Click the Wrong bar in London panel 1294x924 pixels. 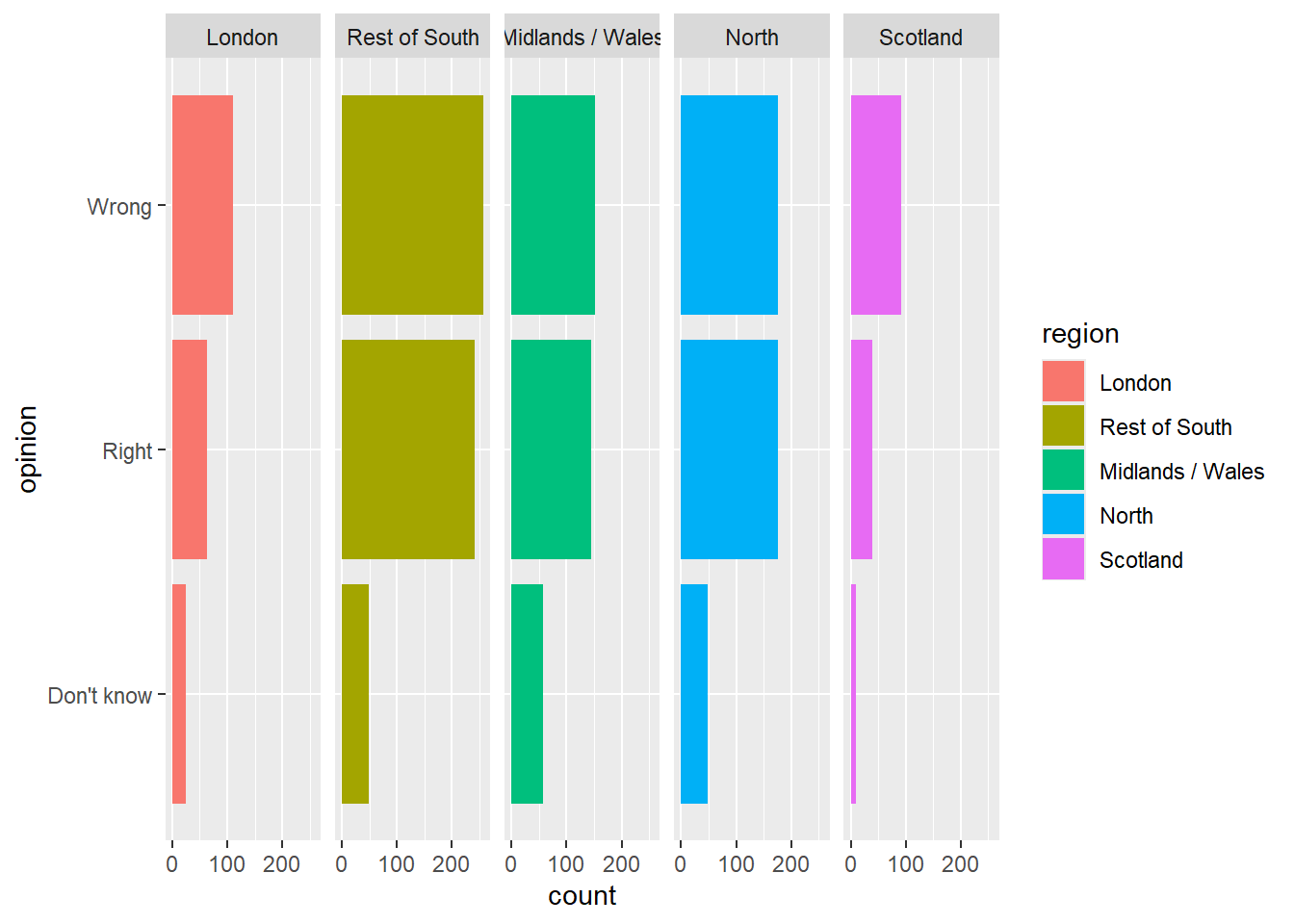coord(202,205)
